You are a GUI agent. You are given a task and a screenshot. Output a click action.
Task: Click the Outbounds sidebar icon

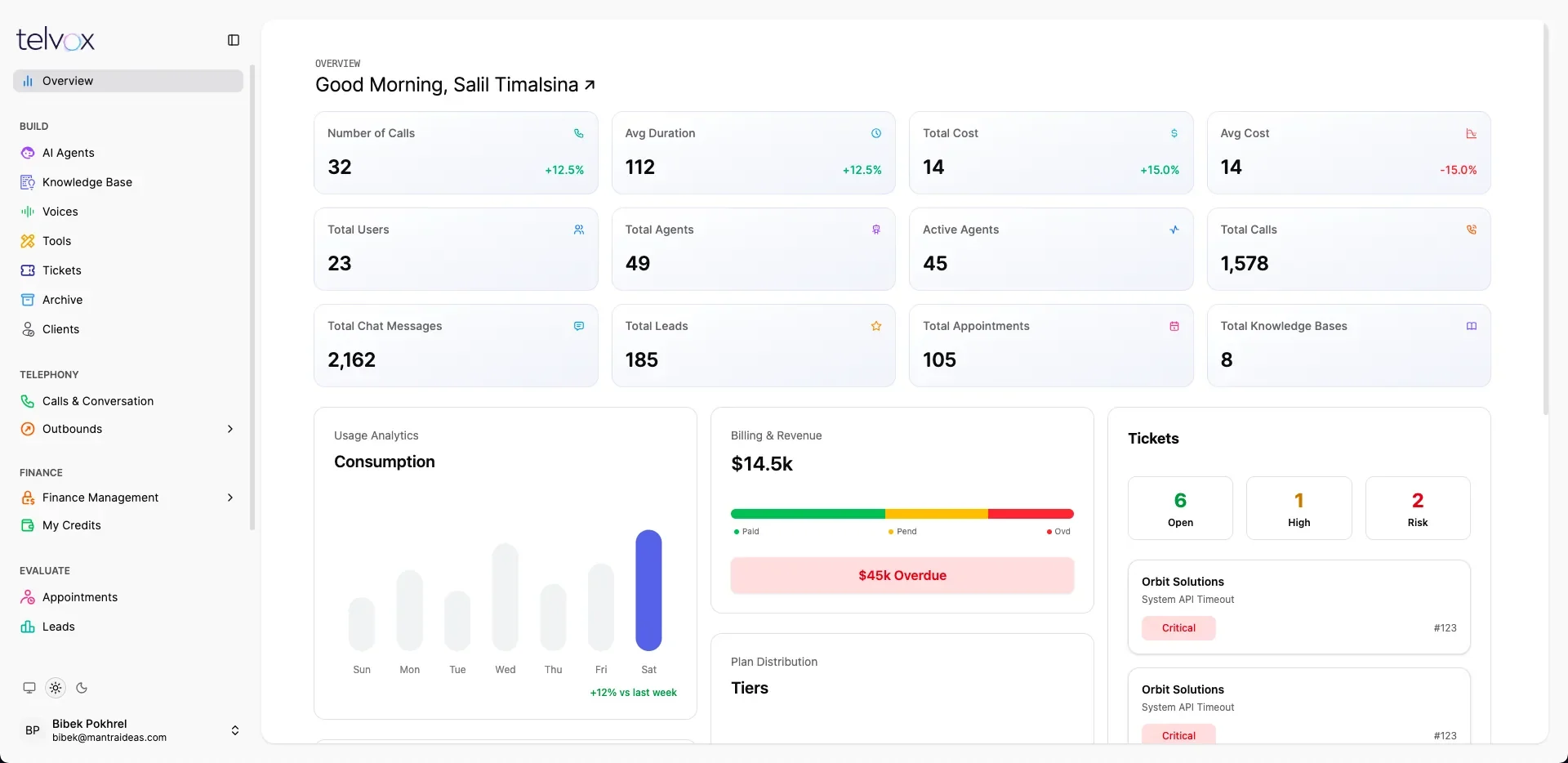(28, 429)
